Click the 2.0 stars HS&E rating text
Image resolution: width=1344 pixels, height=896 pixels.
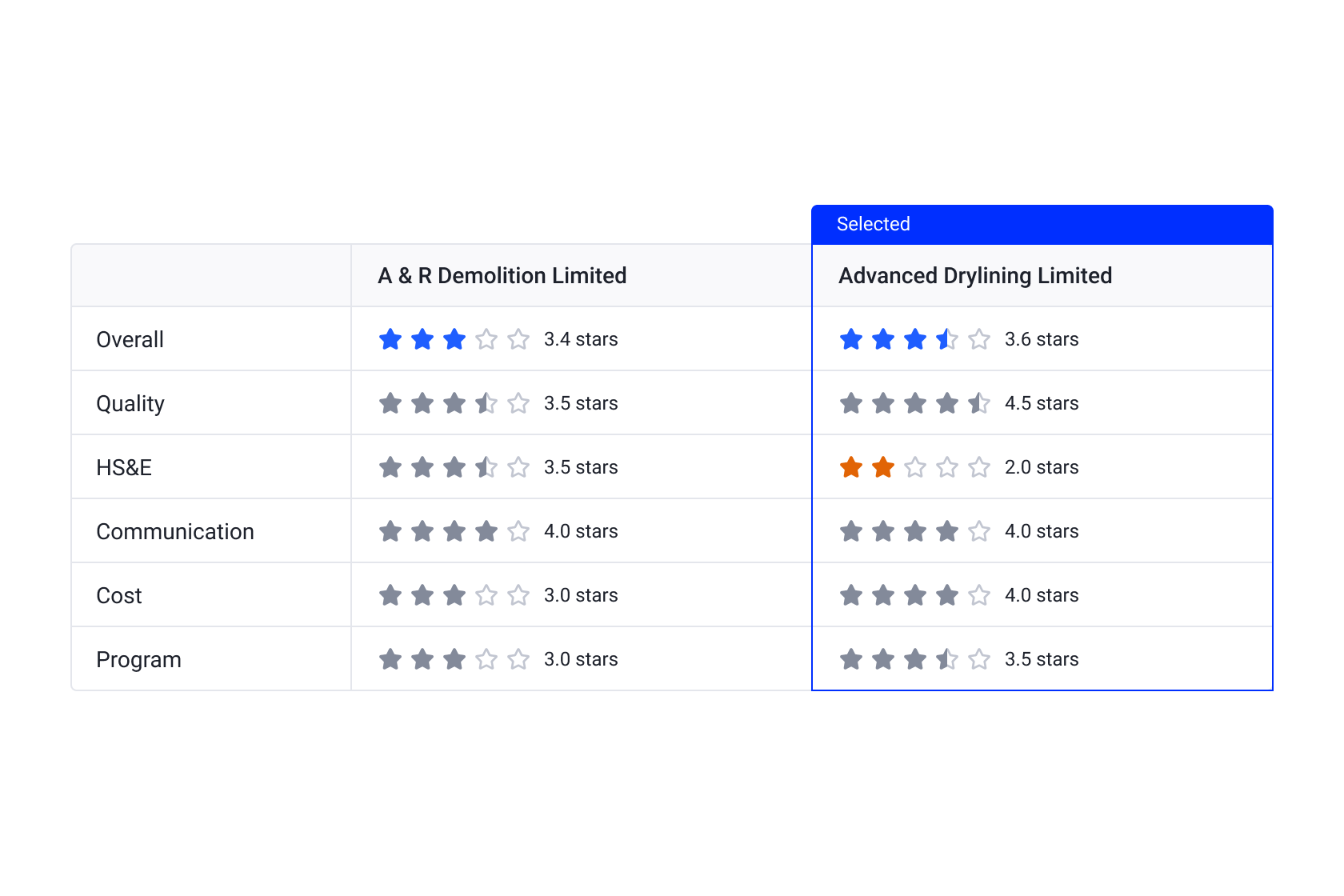(1042, 467)
